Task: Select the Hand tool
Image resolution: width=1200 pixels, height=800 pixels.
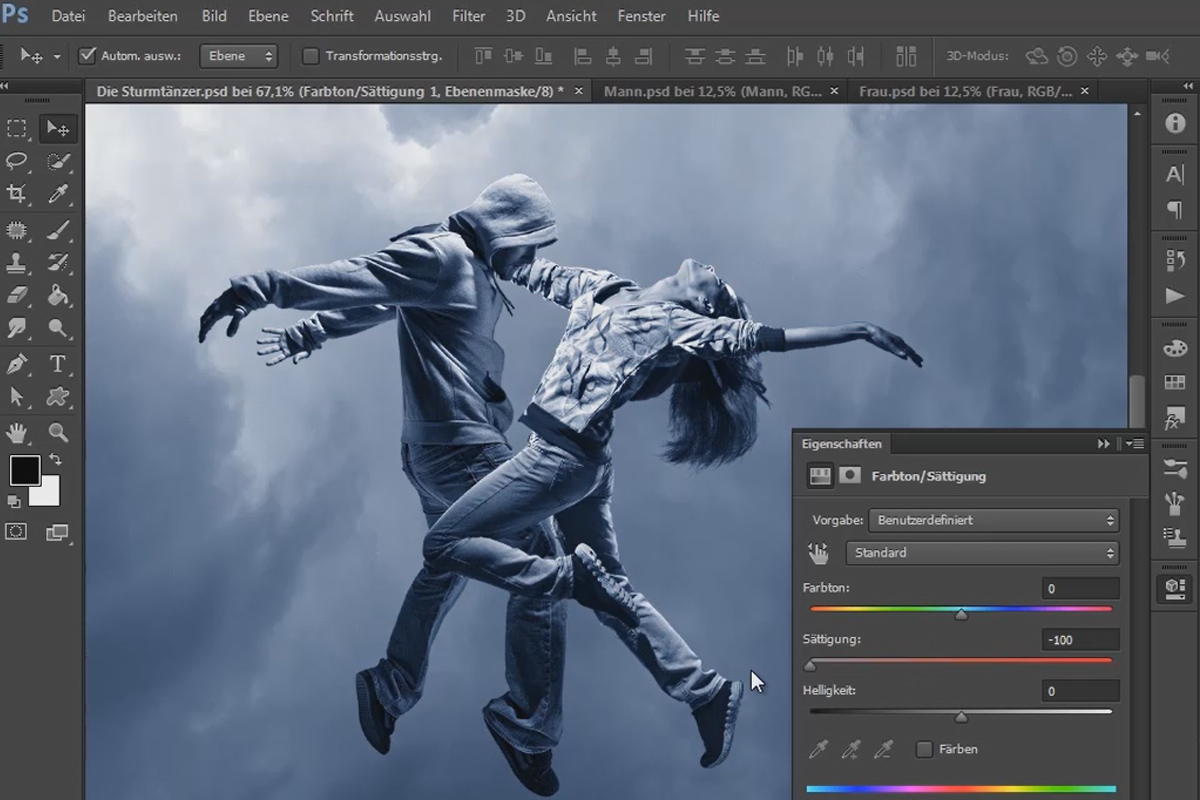Action: (17, 432)
